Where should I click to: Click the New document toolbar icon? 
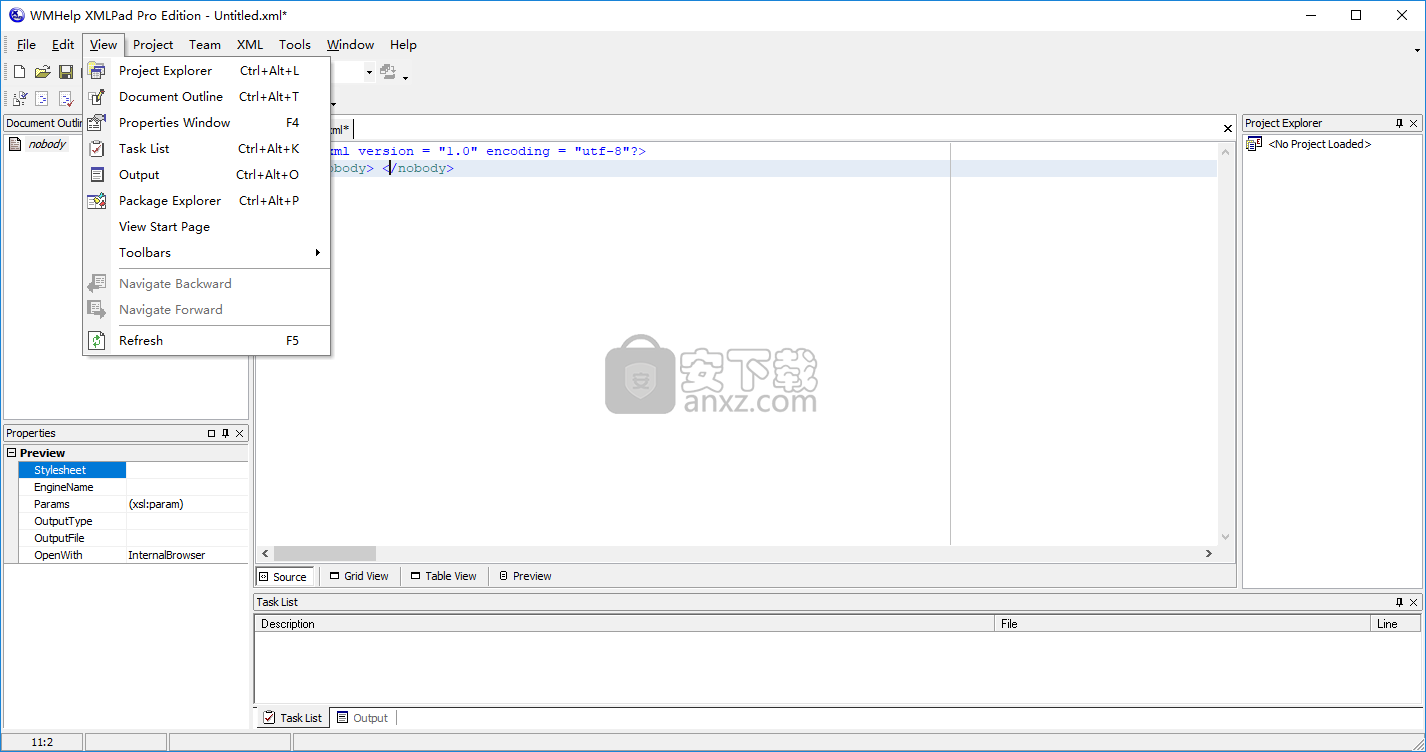pyautogui.click(x=19, y=72)
